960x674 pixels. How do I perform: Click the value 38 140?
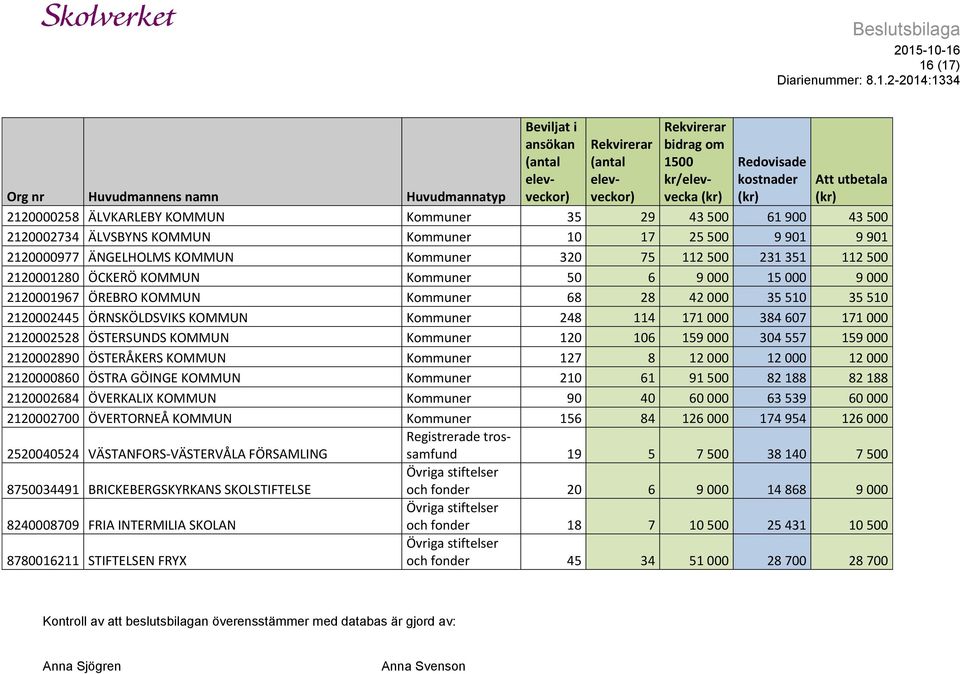coord(787,454)
